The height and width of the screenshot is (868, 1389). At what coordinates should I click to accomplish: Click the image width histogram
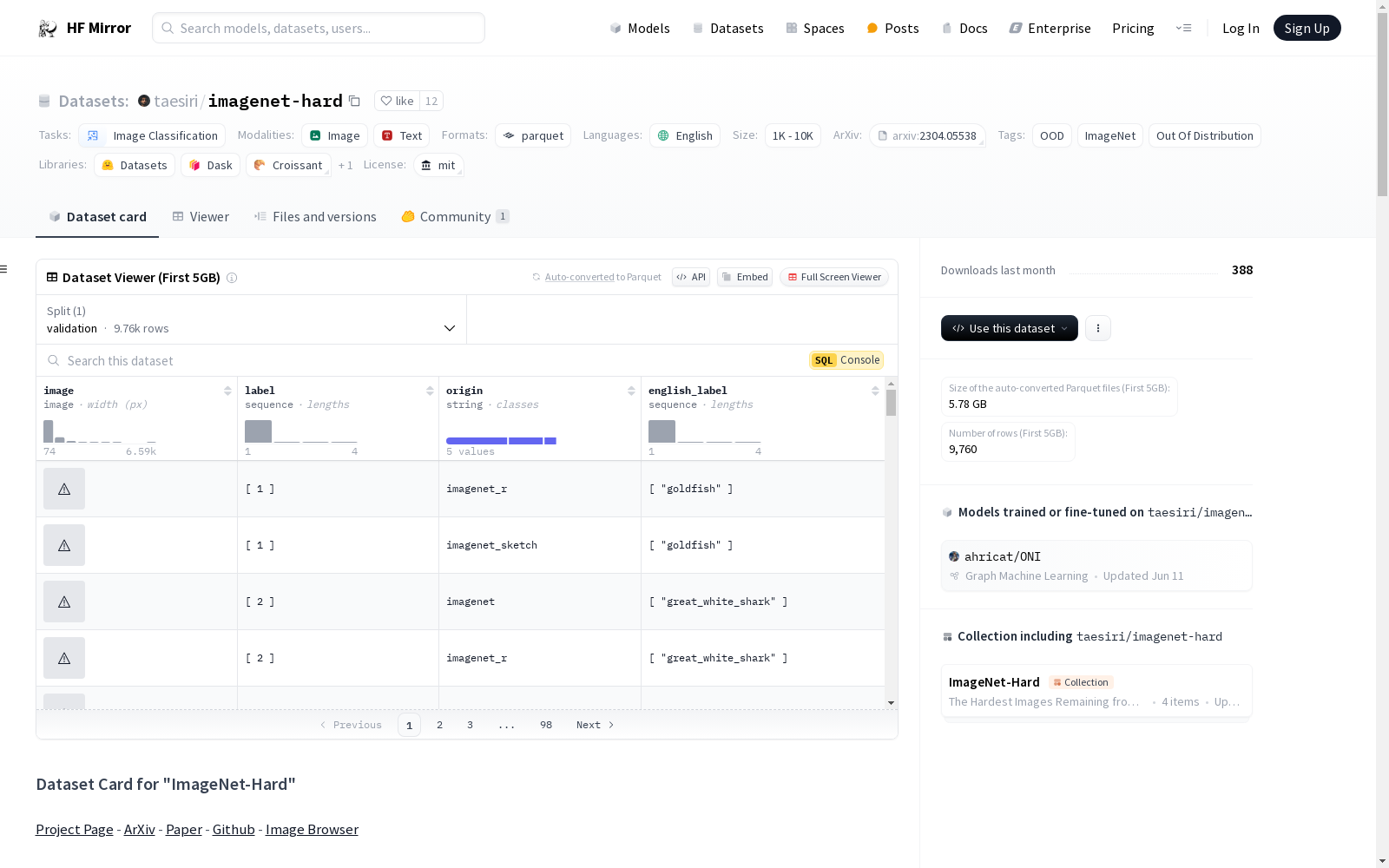coord(100,431)
